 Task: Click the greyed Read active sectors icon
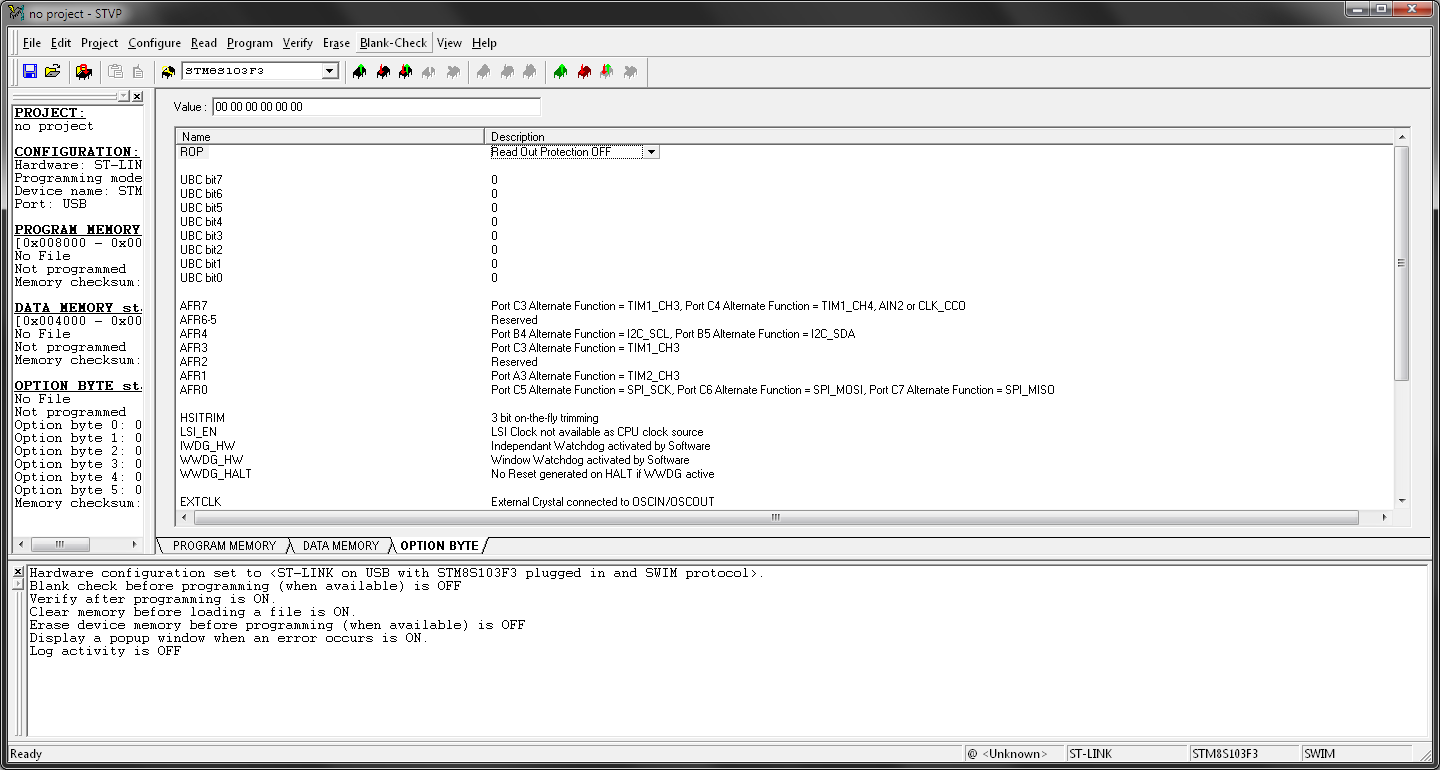tap(483, 71)
